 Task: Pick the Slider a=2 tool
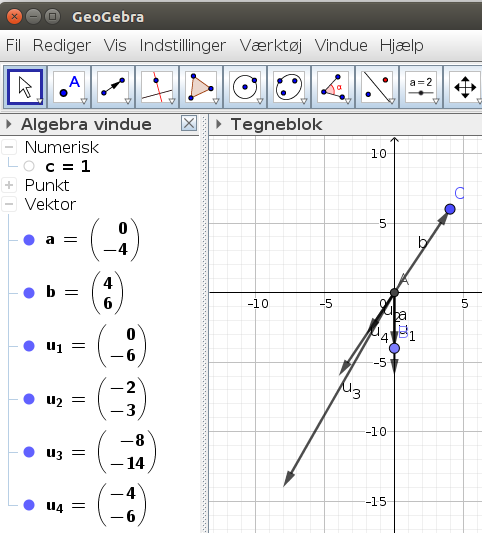tap(421, 87)
